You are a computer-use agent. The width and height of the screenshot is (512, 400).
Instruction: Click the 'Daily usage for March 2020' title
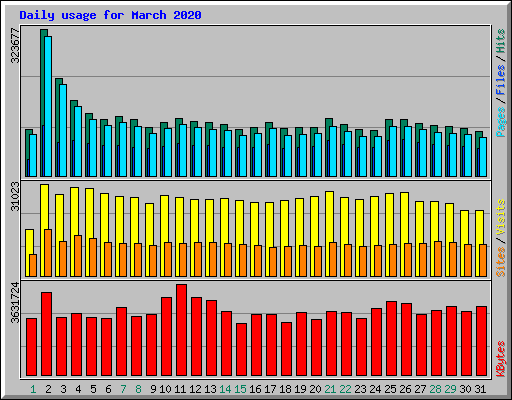[x=110, y=15]
